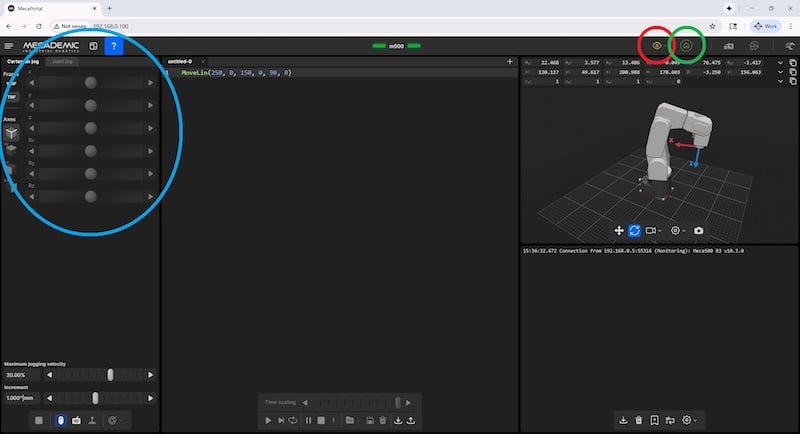Decrease time scaling with left arrow
The width and height of the screenshot is (800, 434).
[305, 402]
